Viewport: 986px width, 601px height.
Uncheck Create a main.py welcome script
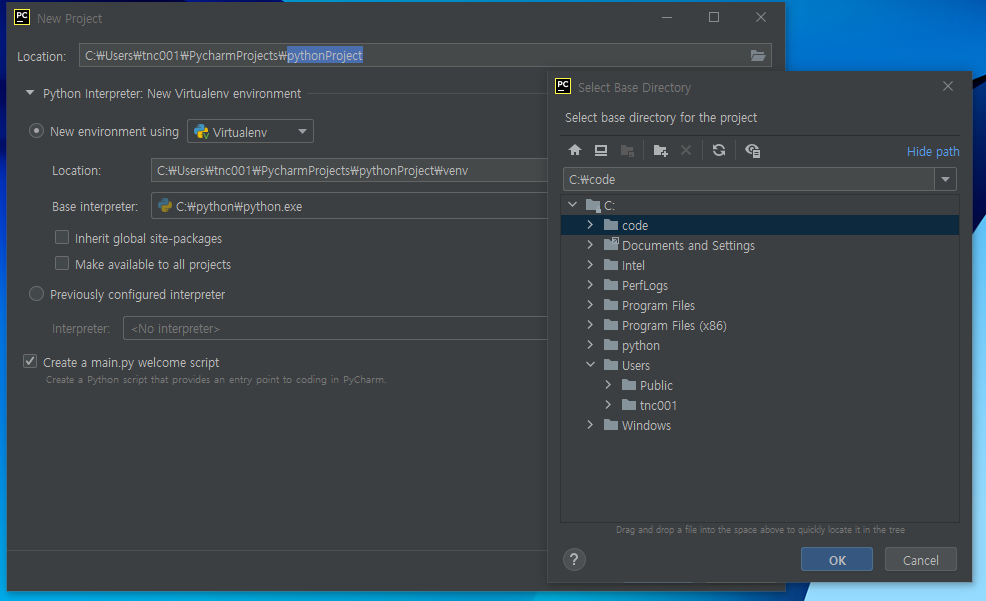tap(30, 361)
